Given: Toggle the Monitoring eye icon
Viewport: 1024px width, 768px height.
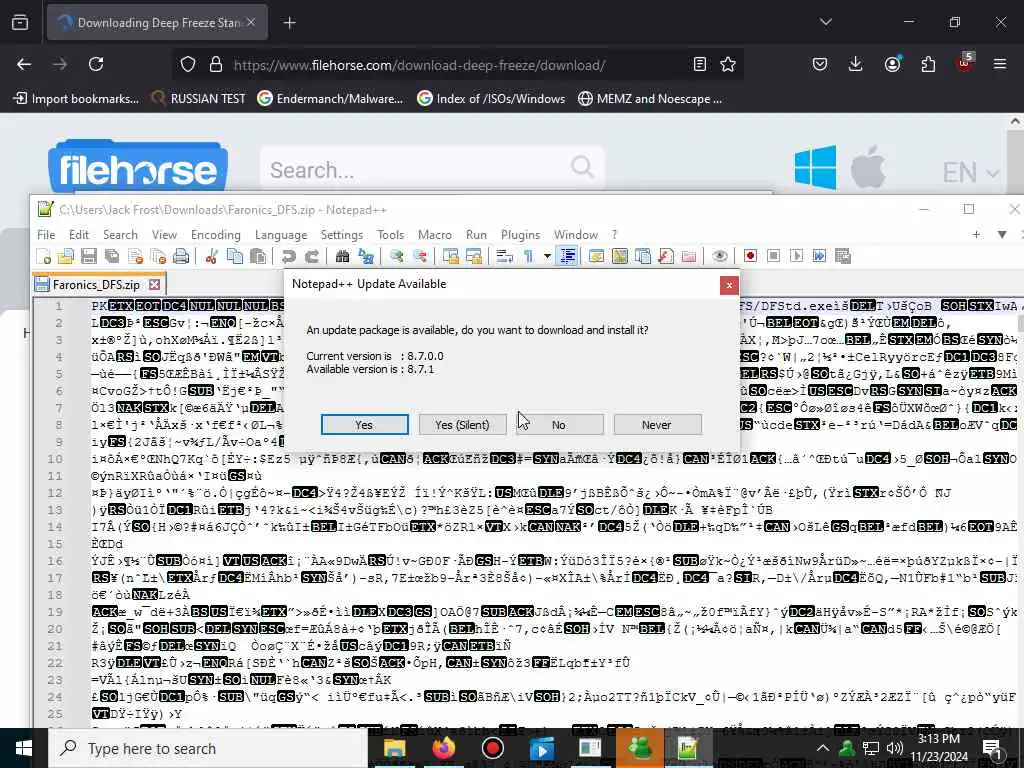Looking at the screenshot, I should pyautogui.click(x=720, y=256).
